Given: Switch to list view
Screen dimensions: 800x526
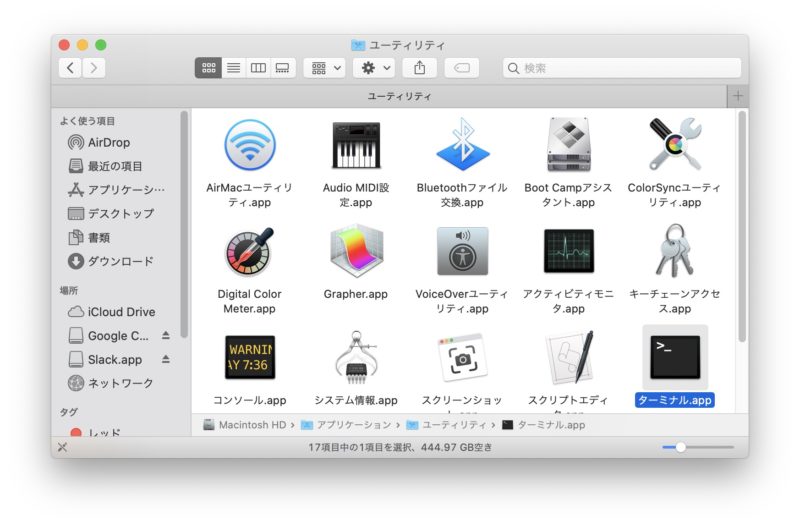Looking at the screenshot, I should coord(234,68).
